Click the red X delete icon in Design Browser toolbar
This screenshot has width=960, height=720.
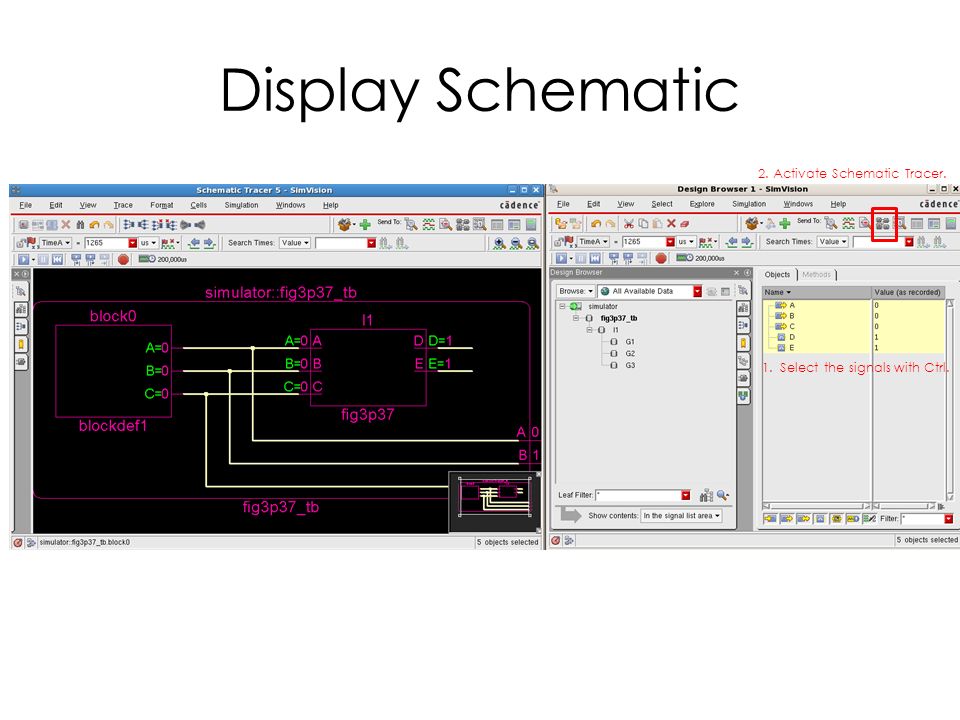click(671, 223)
